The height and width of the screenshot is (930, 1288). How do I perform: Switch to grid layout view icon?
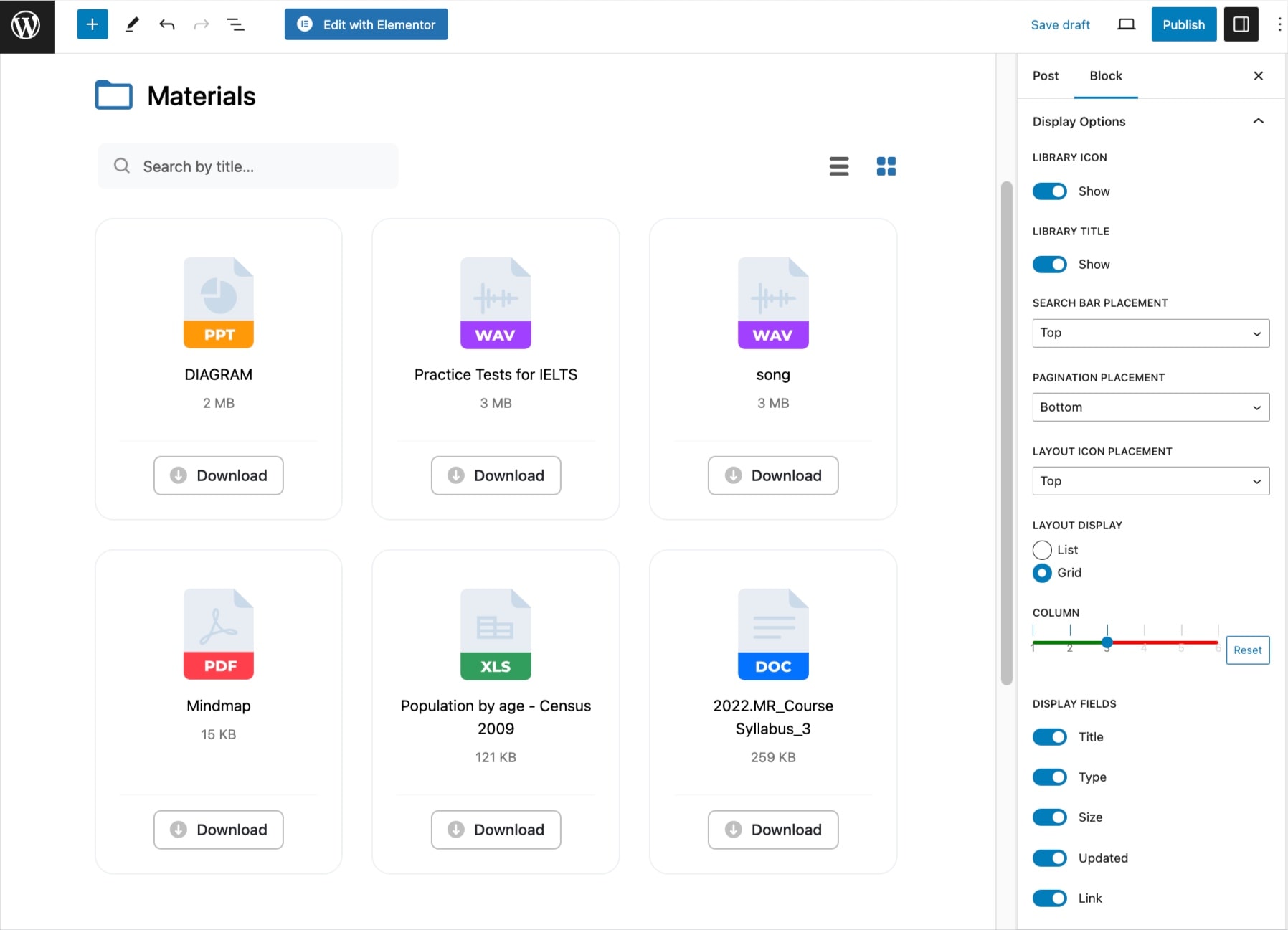click(x=886, y=166)
